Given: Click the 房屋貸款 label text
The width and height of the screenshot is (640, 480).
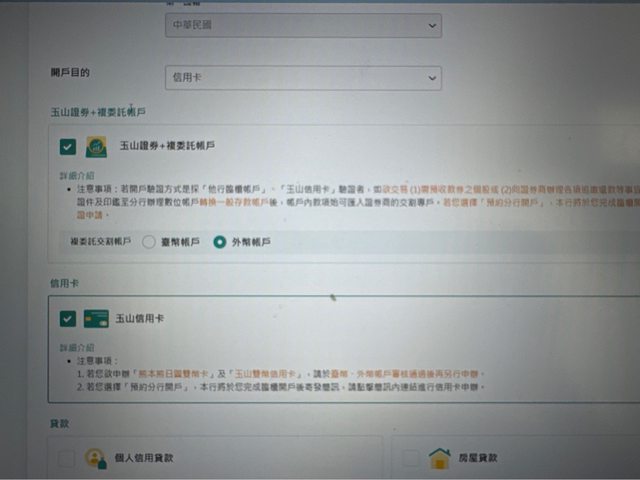Looking at the screenshot, I should (478, 458).
